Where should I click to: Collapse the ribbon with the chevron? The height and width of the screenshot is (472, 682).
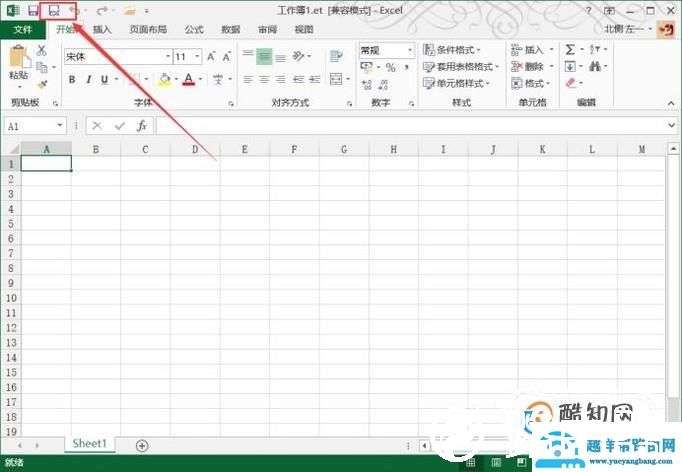(x=671, y=103)
